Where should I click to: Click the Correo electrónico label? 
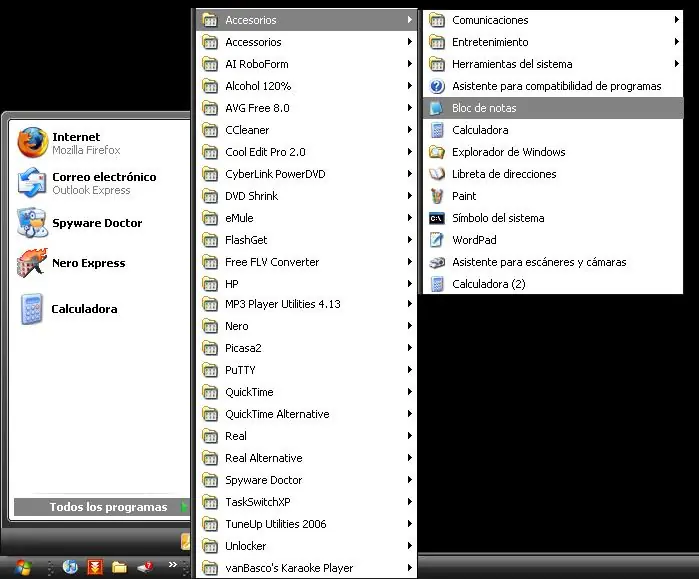[x=104, y=177]
